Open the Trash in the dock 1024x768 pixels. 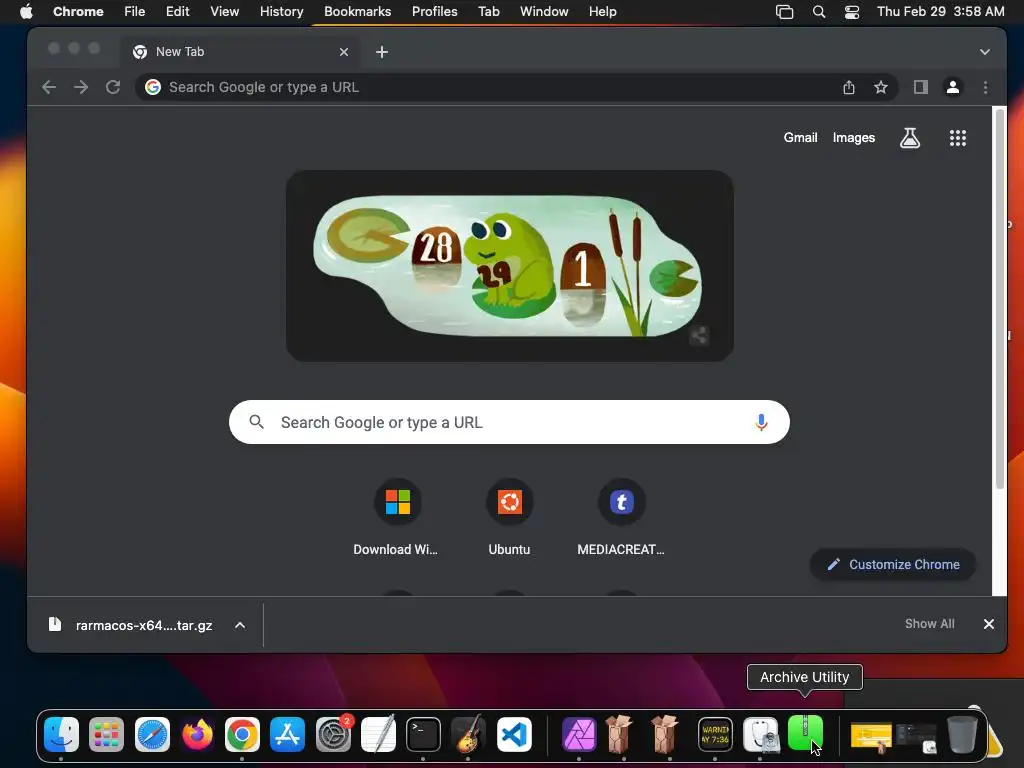961,734
